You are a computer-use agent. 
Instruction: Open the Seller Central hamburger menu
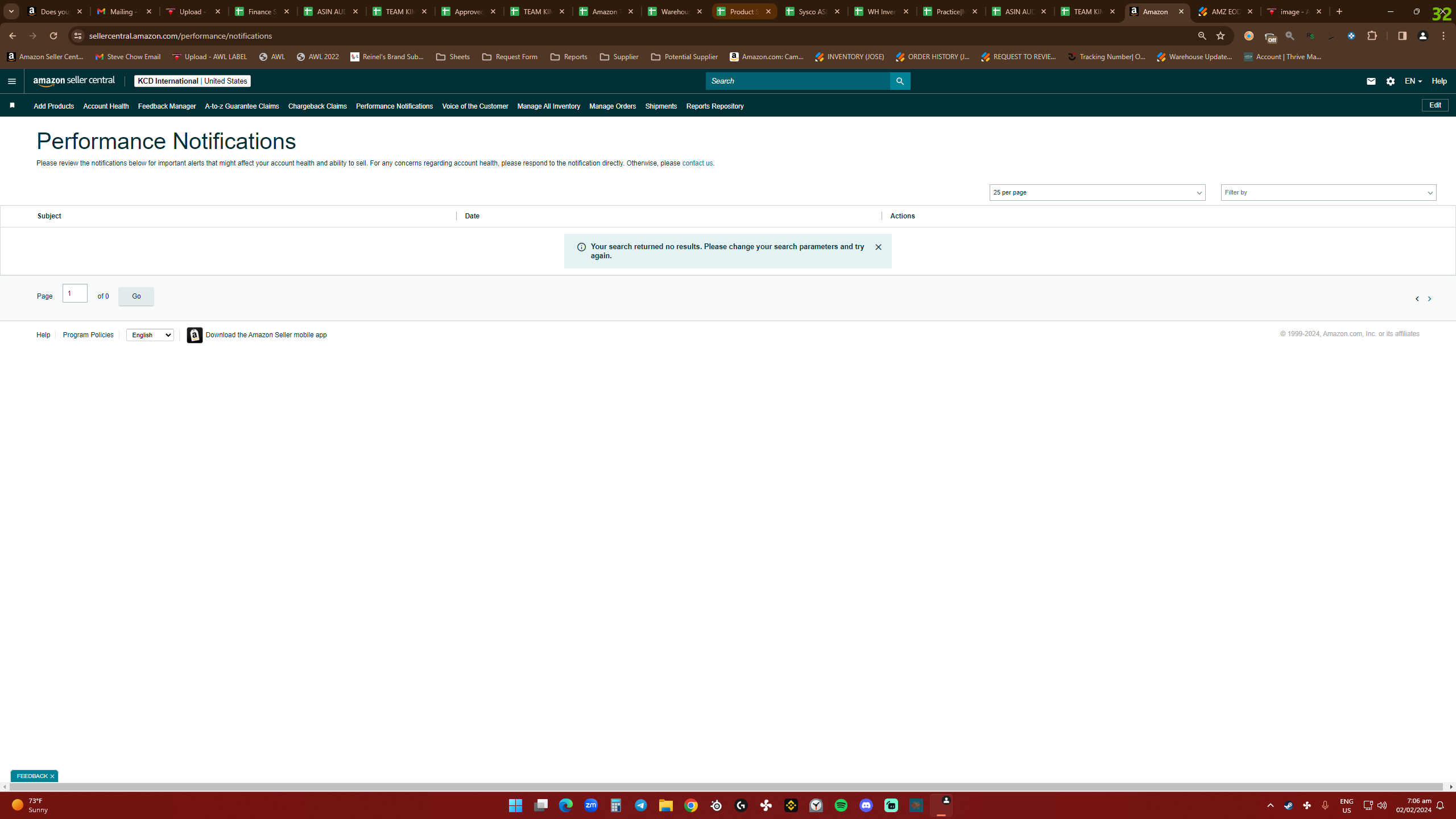point(12,81)
